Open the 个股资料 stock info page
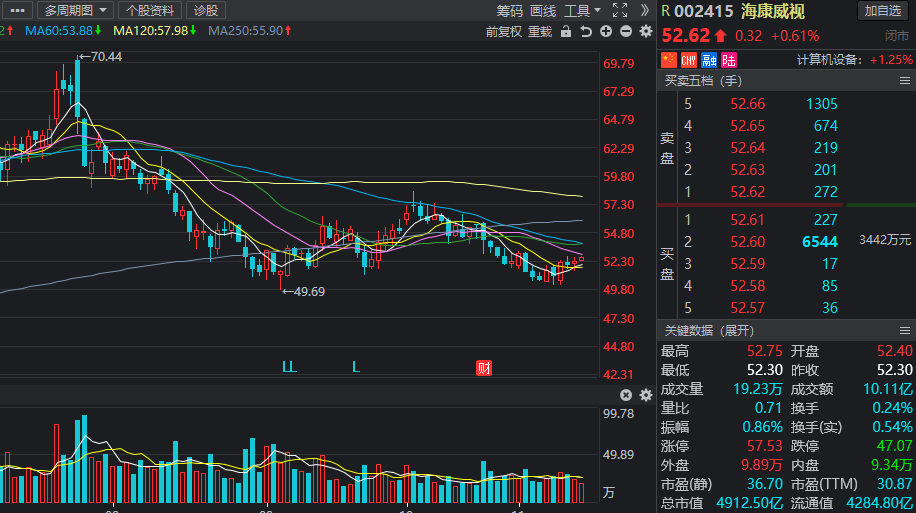The image size is (916, 513). (x=150, y=11)
